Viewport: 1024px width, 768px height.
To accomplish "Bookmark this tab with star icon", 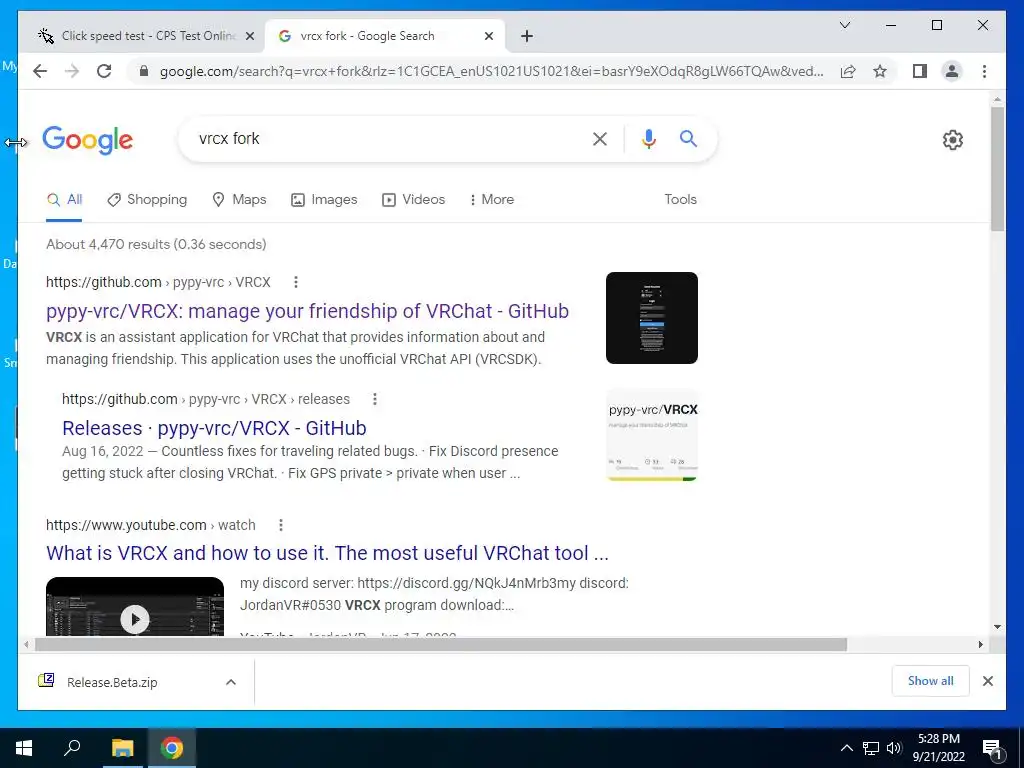I will pos(880,71).
